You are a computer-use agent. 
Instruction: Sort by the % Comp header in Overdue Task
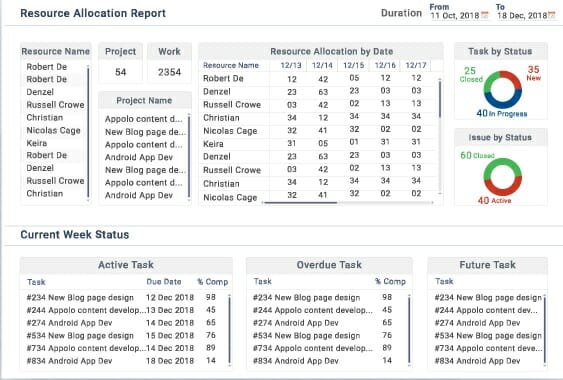pyautogui.click(x=390, y=282)
